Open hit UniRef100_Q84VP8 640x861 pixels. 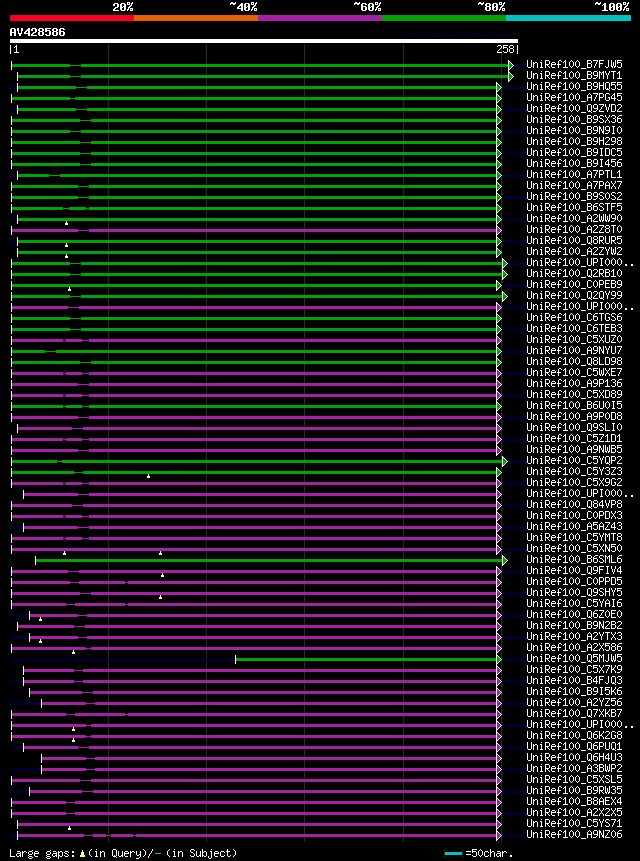click(574, 504)
